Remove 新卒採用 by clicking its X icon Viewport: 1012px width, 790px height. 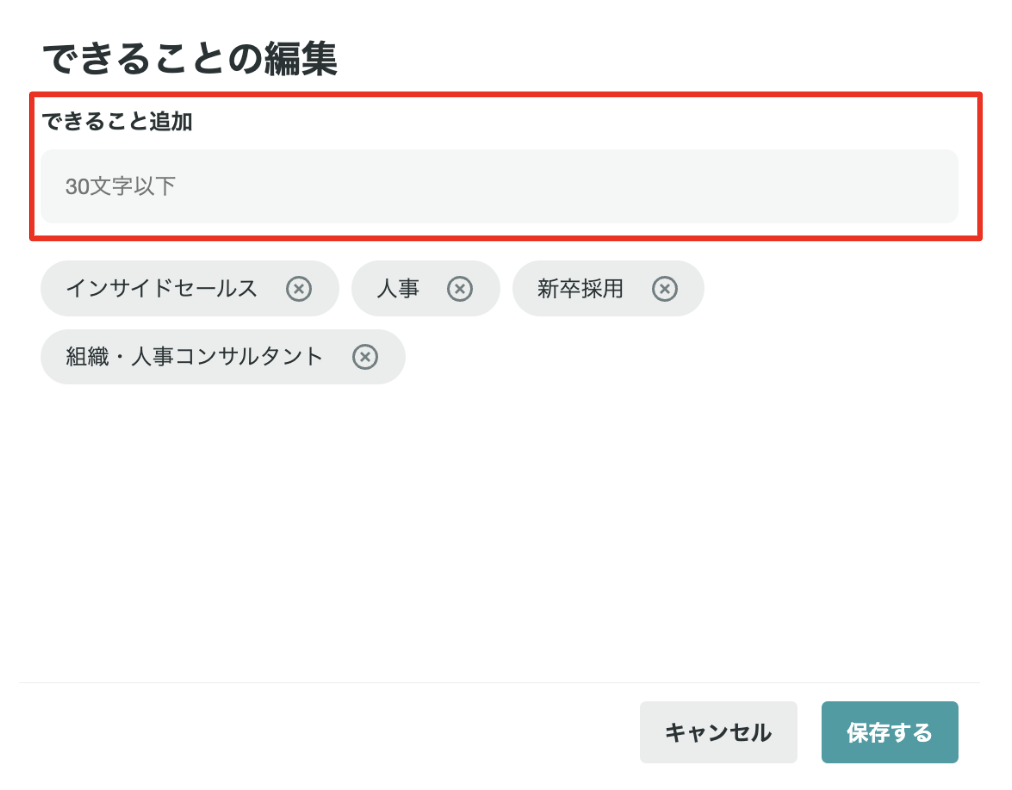[664, 289]
